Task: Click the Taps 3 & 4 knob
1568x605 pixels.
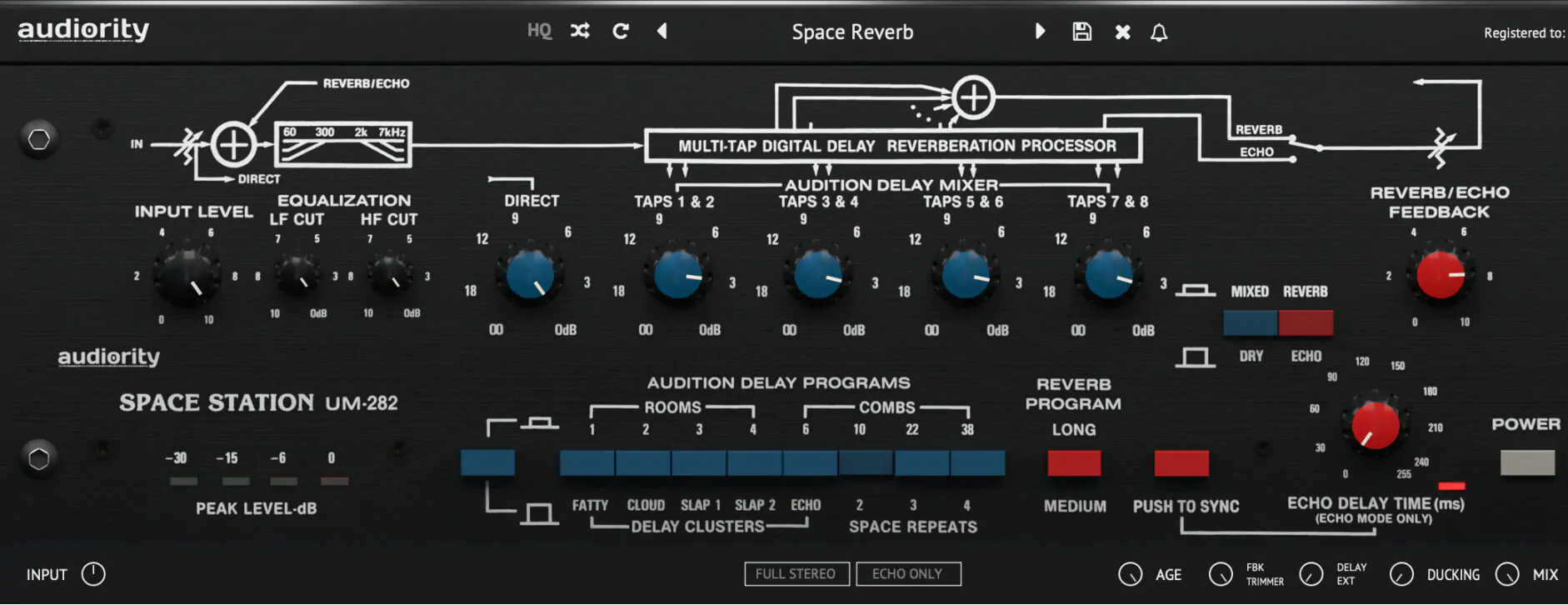Action: pos(818,274)
